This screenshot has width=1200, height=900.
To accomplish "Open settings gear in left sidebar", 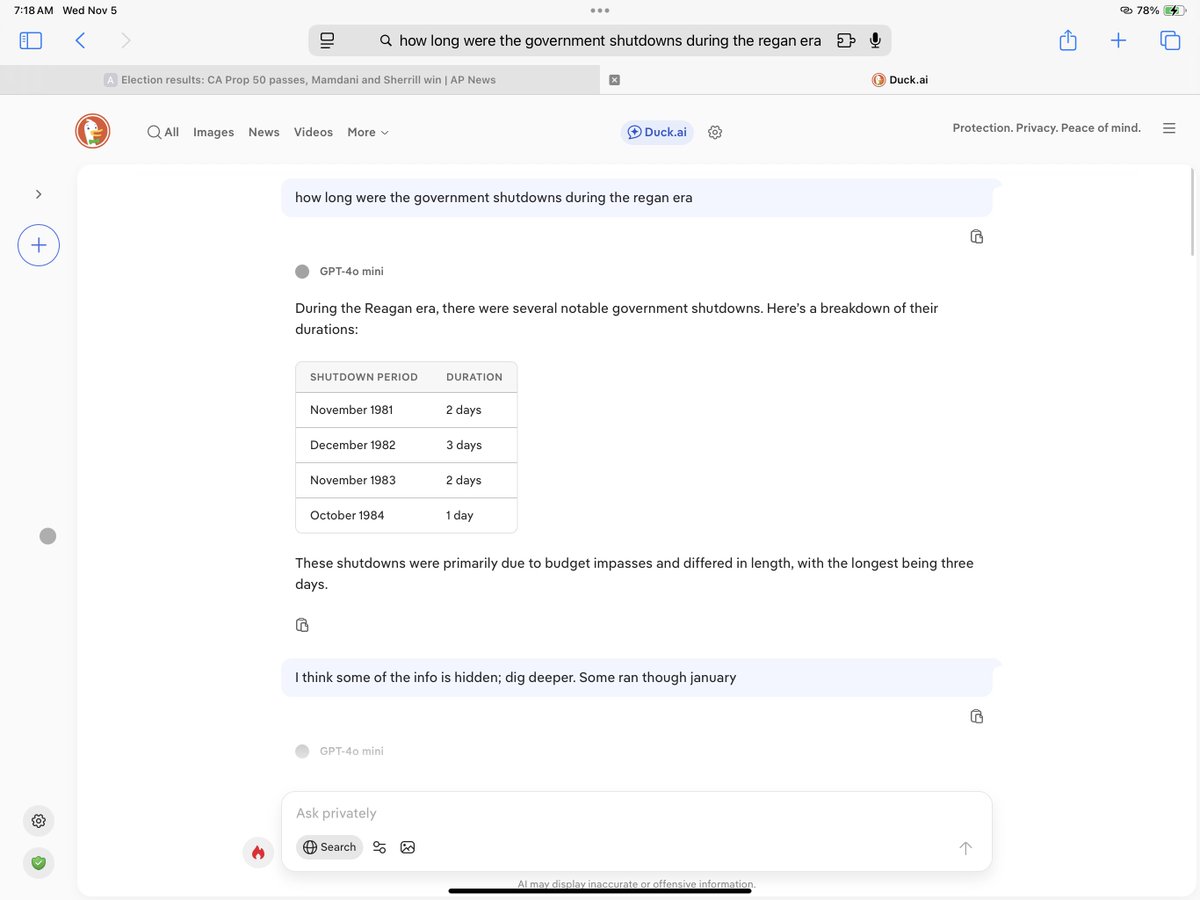I will [x=38, y=821].
